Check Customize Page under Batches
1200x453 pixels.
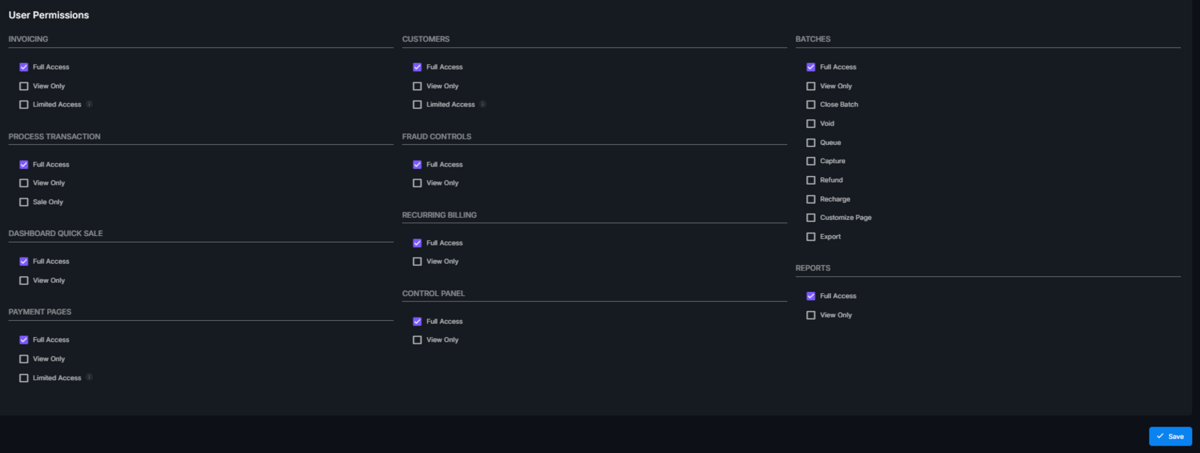click(x=811, y=218)
